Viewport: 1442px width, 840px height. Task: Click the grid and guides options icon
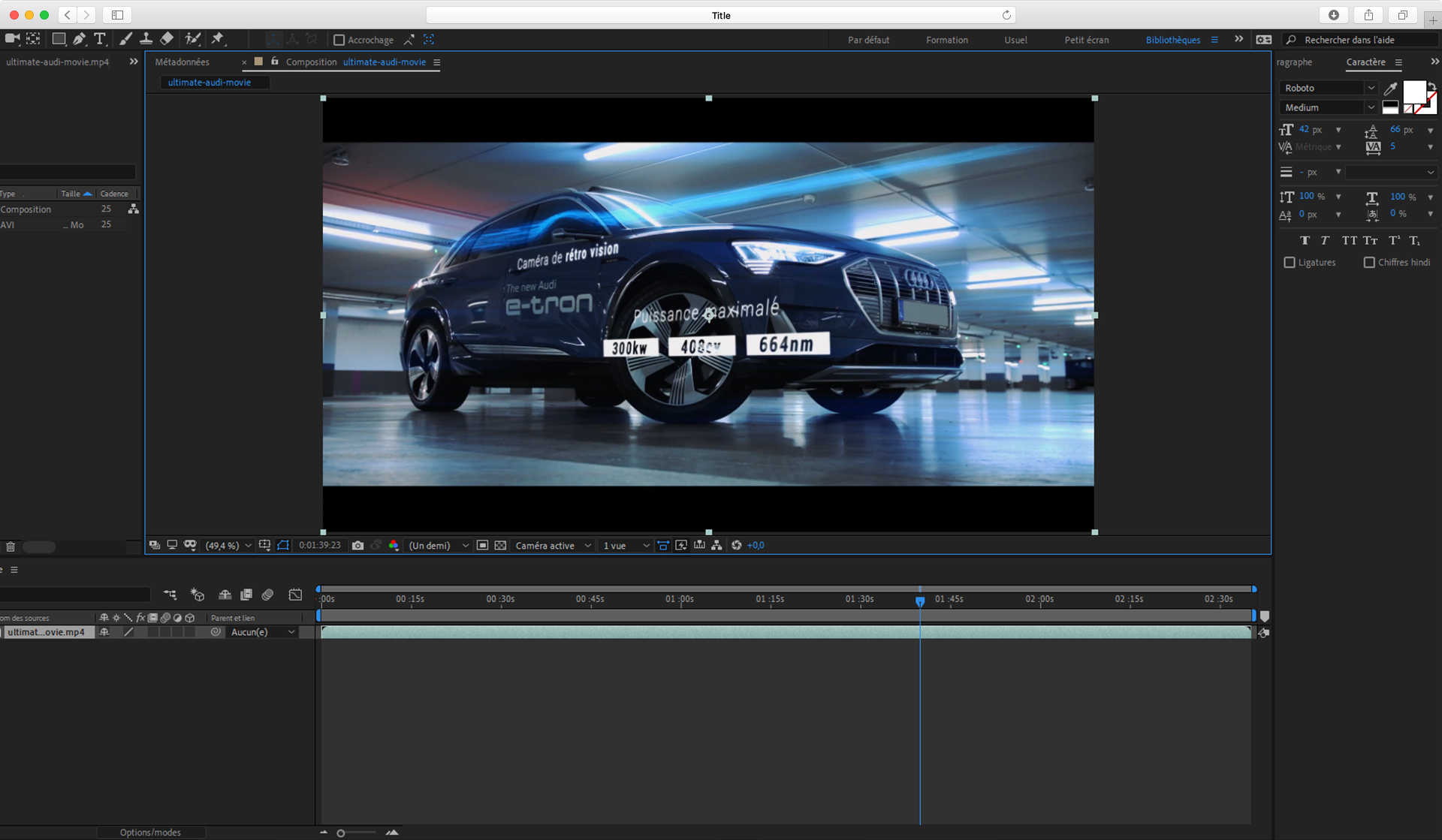click(x=264, y=546)
